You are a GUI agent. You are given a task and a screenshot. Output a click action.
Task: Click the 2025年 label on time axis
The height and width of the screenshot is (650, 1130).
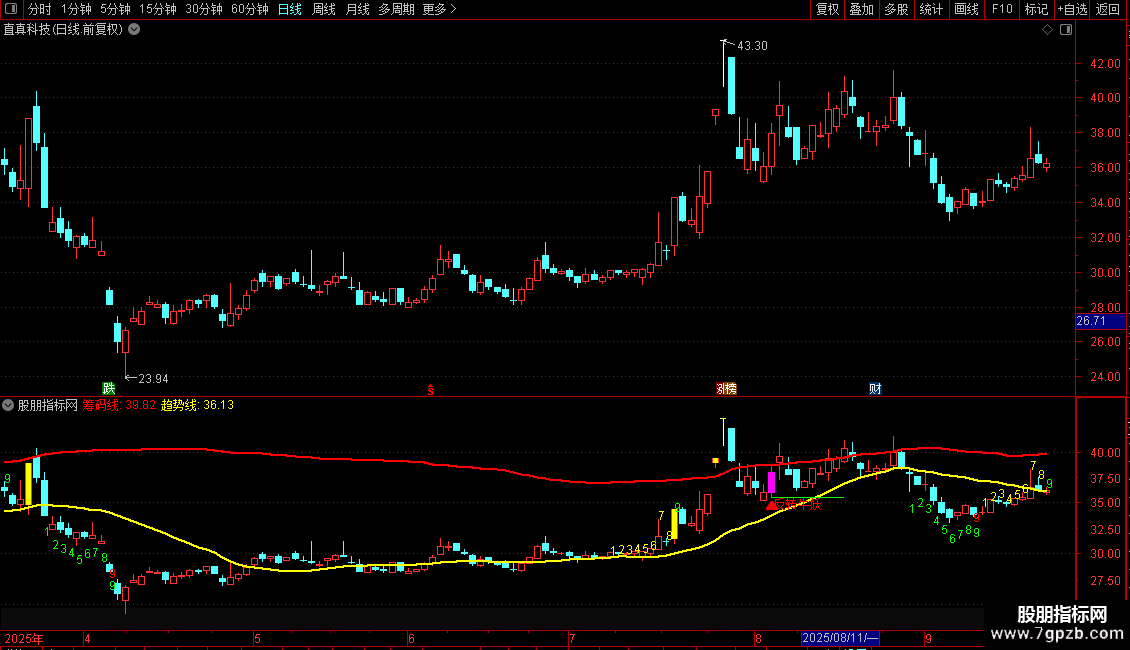pos(24,638)
